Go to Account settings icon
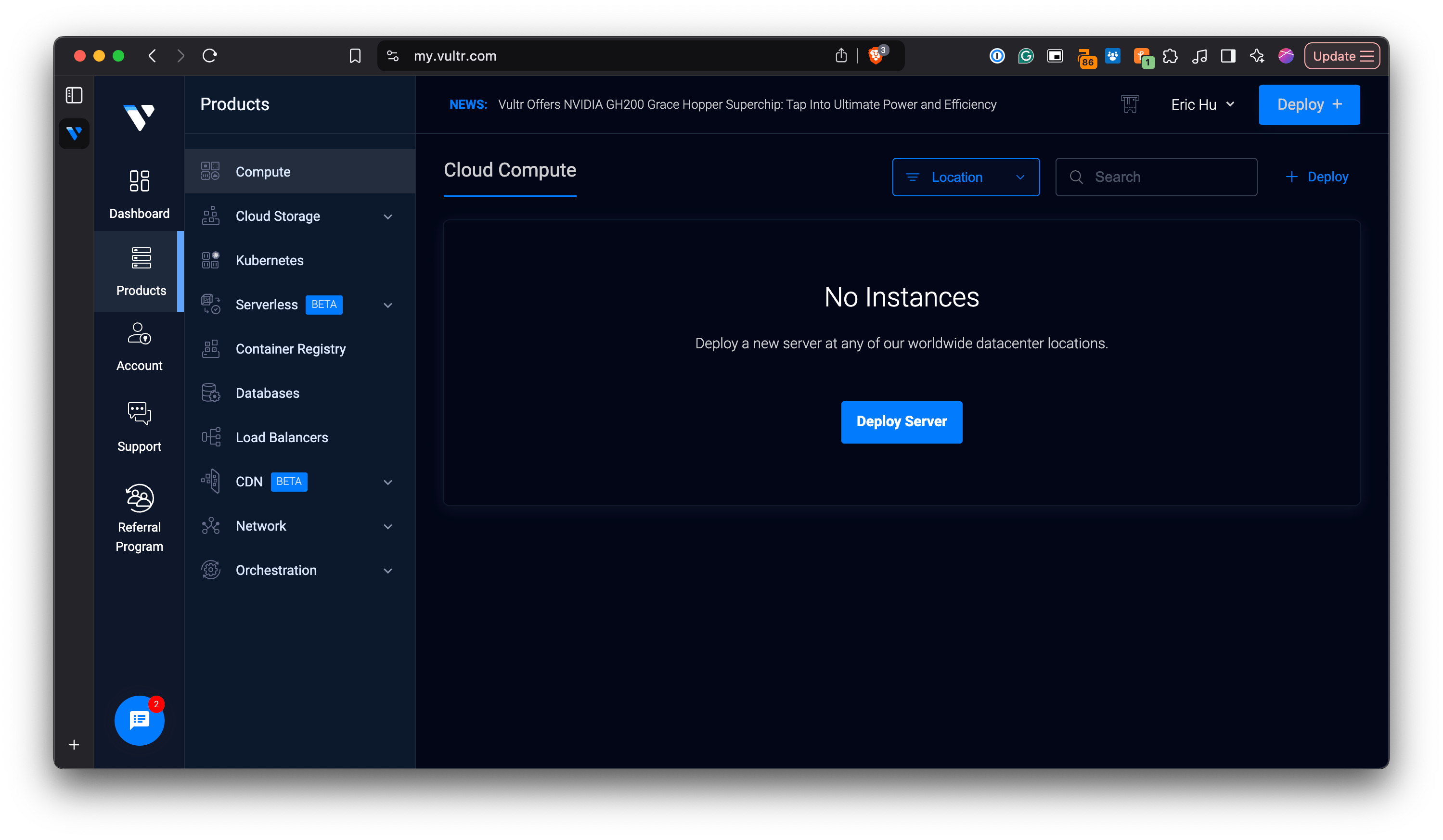The height and width of the screenshot is (840, 1443). click(139, 333)
